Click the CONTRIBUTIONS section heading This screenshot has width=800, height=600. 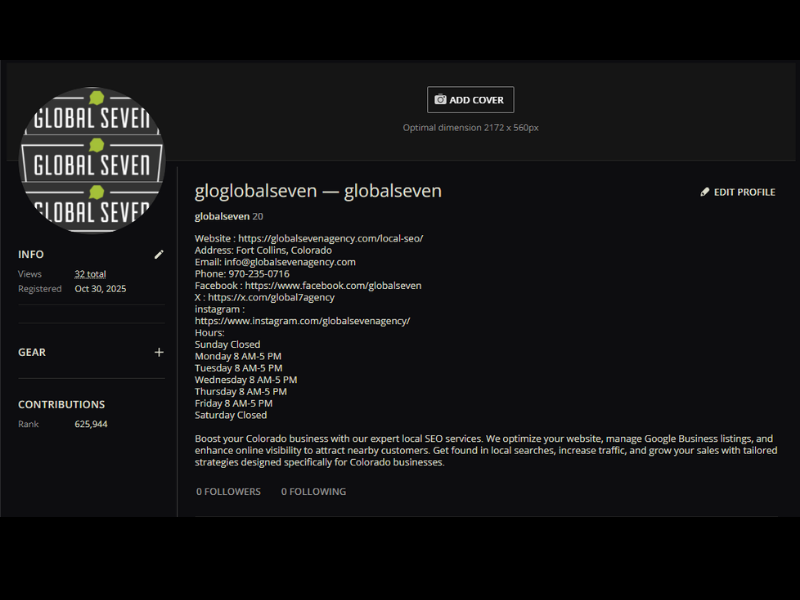click(62, 404)
